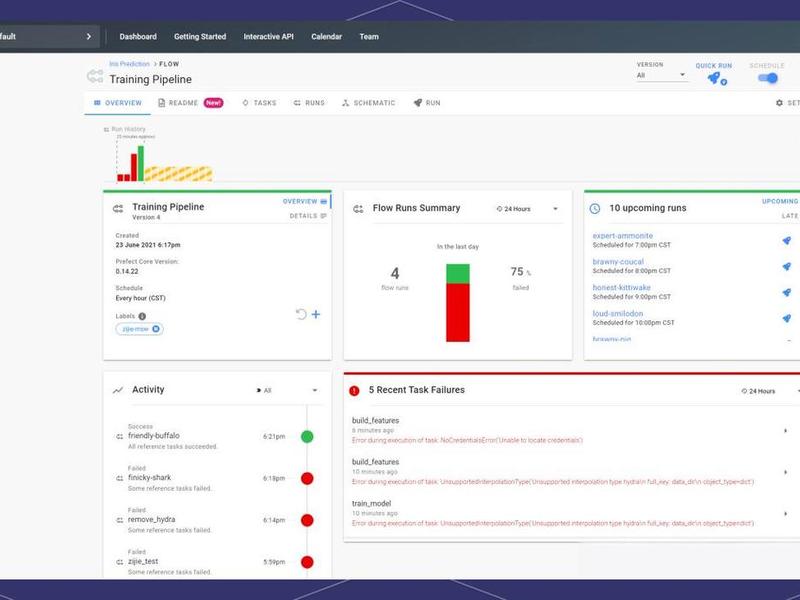Image resolution: width=800 pixels, height=600 pixels.
Task: Select the Overview tab
Action: click(118, 103)
